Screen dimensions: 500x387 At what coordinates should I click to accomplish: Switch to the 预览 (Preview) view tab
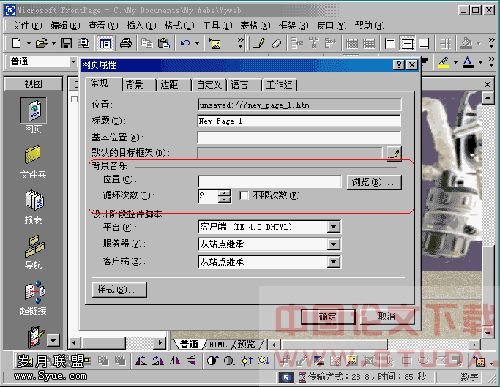pos(247,344)
